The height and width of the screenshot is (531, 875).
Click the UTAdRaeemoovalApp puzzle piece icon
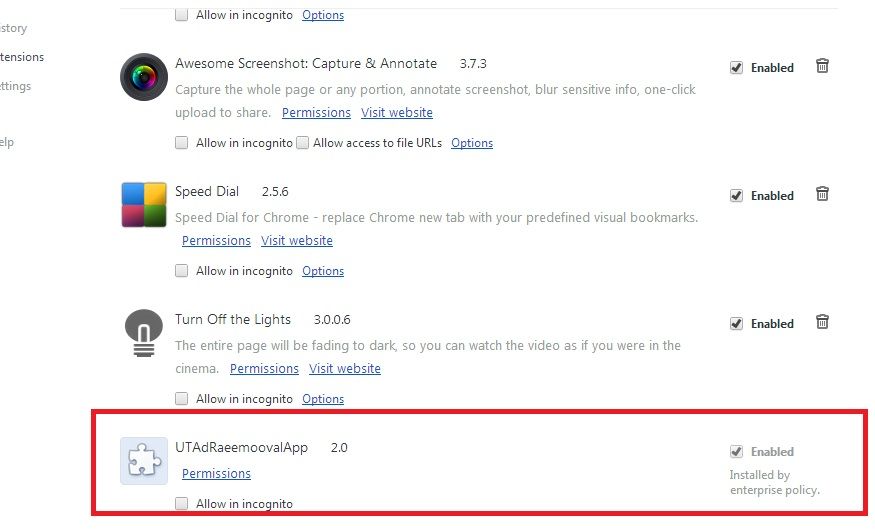pos(144,461)
